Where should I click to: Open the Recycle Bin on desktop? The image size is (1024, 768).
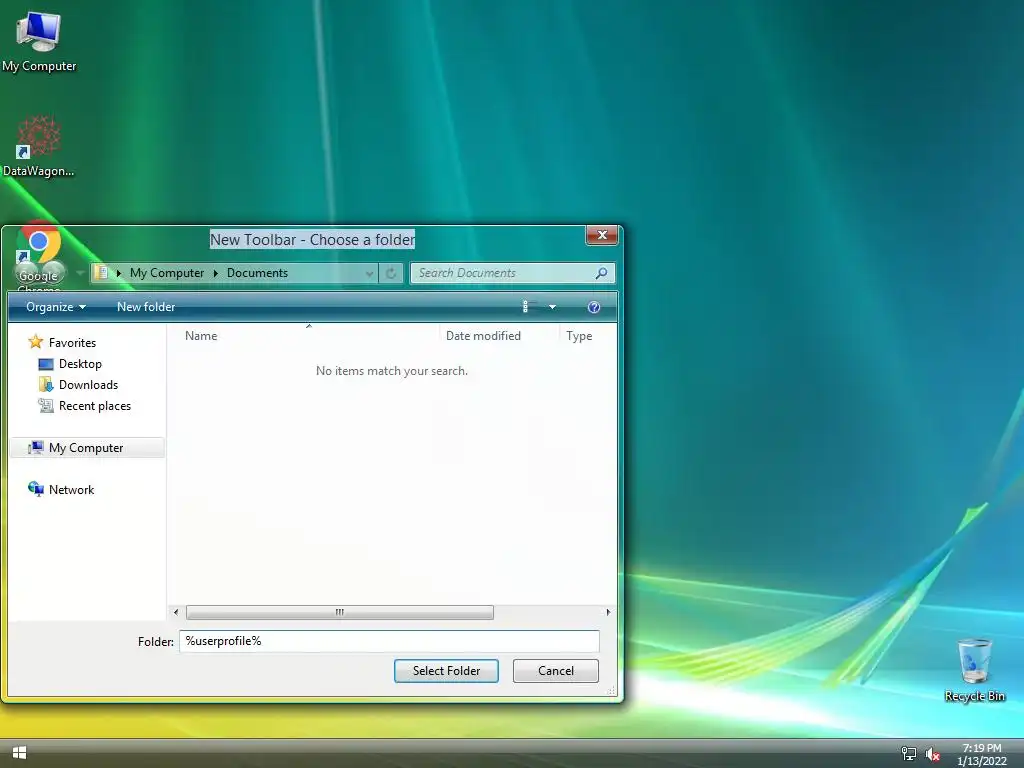click(974, 670)
